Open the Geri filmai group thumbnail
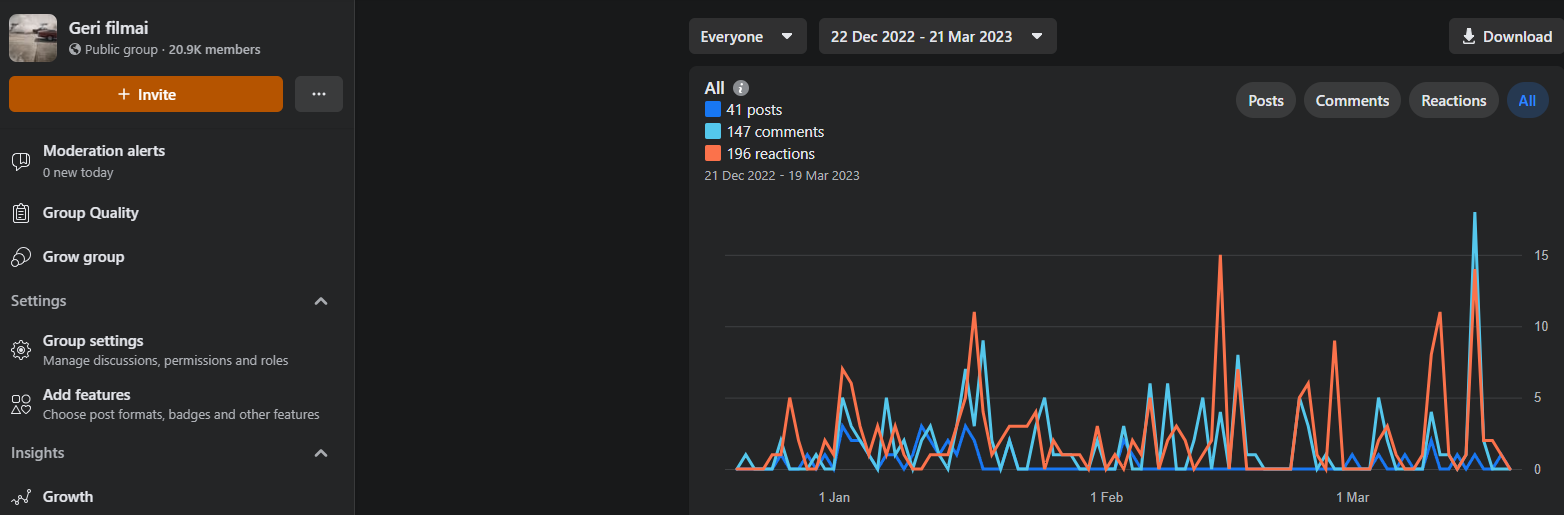The height and width of the screenshot is (515, 1564). point(33,38)
